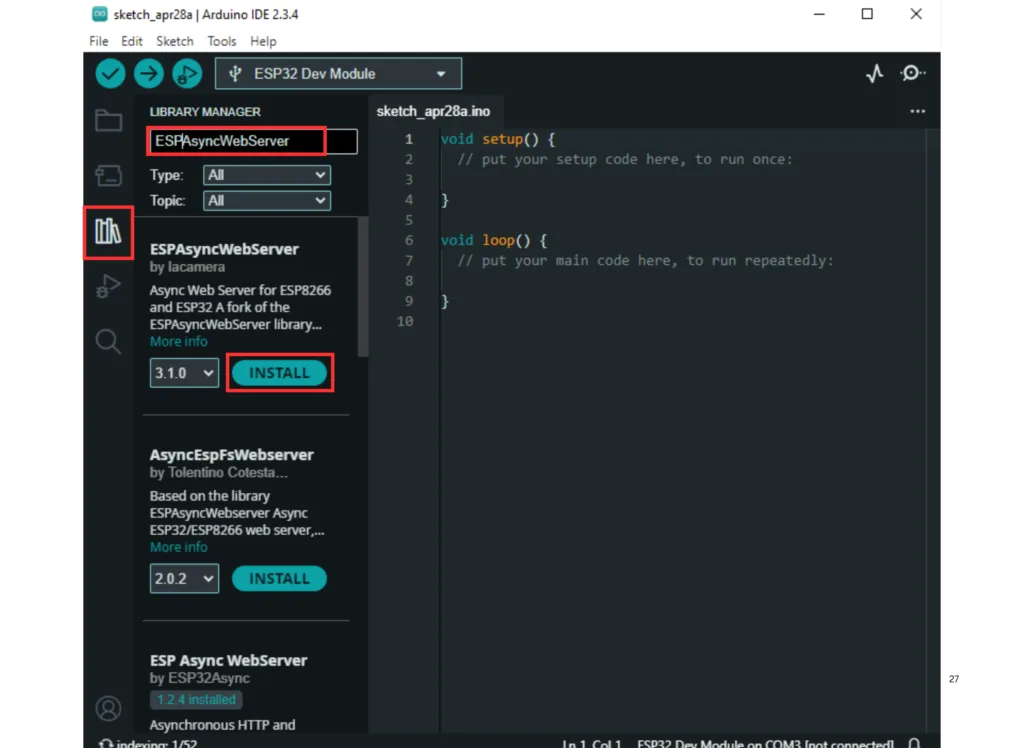This screenshot has width=1024, height=748.
Task: Open the Boards Manager sidebar icon
Action: click(108, 177)
